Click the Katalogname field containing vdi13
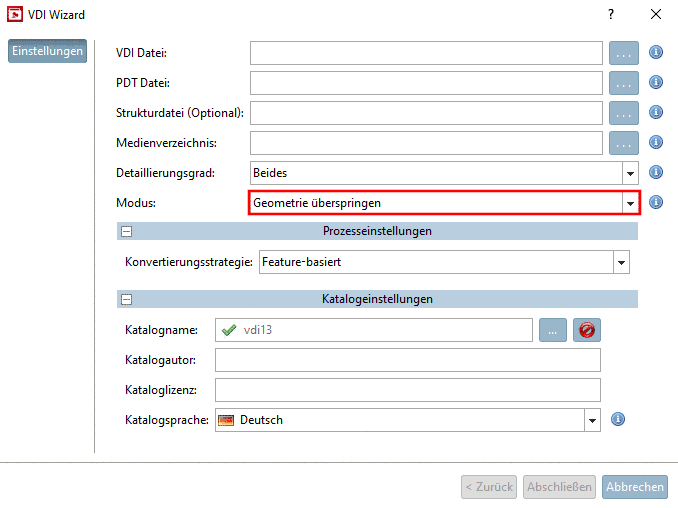Screen dimensions: 678x508 point(374,330)
